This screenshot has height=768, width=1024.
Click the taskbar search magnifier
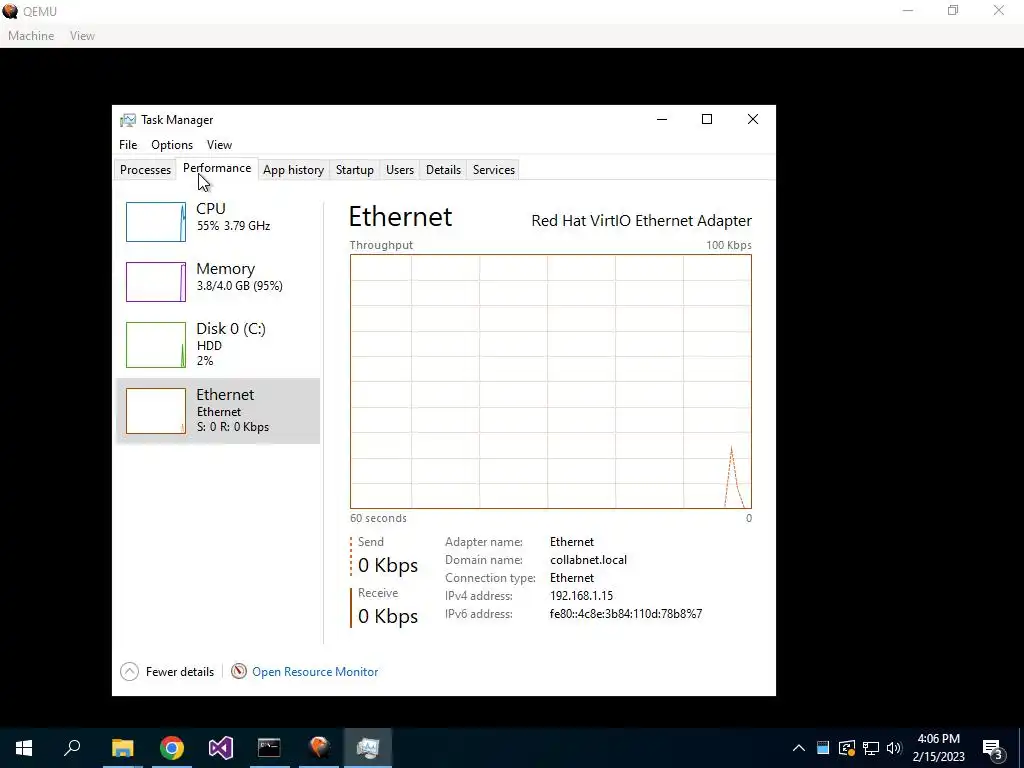pos(72,748)
